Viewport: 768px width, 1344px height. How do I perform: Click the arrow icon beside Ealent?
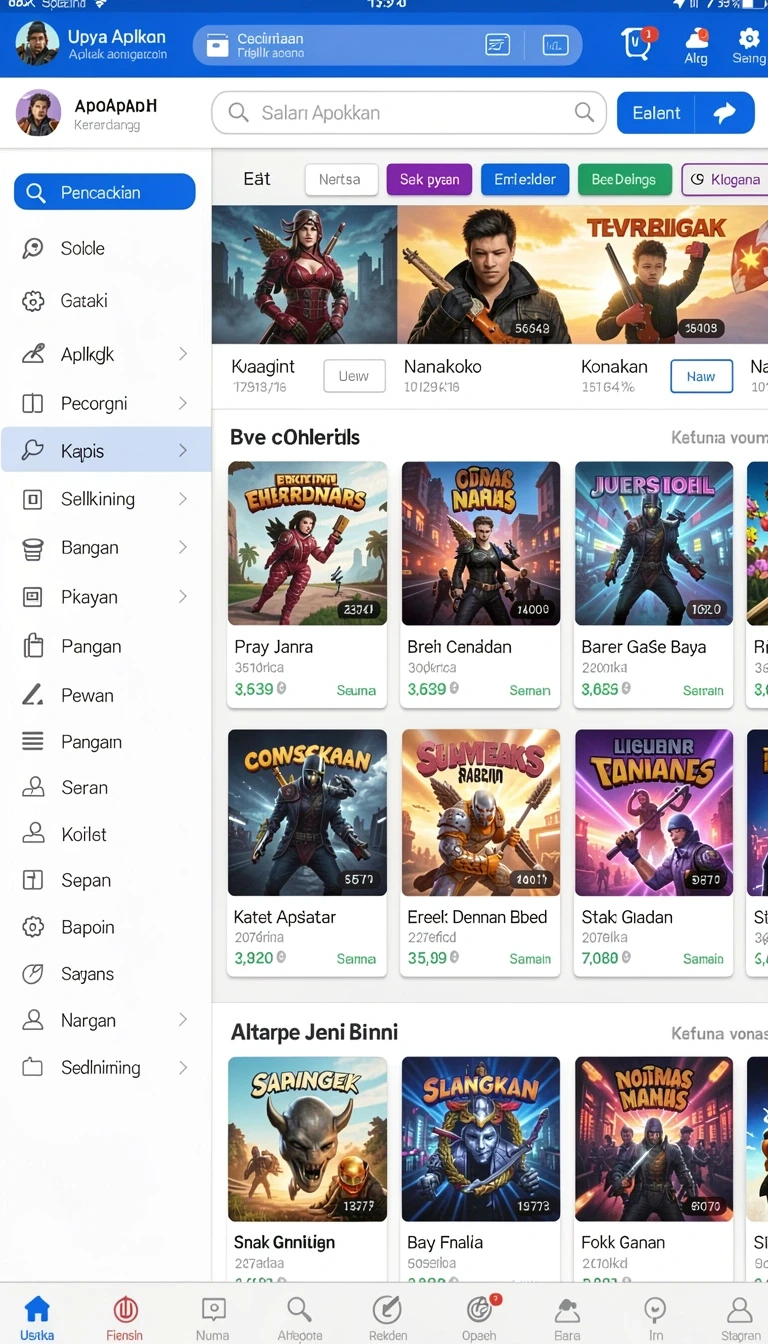pyautogui.click(x=725, y=113)
